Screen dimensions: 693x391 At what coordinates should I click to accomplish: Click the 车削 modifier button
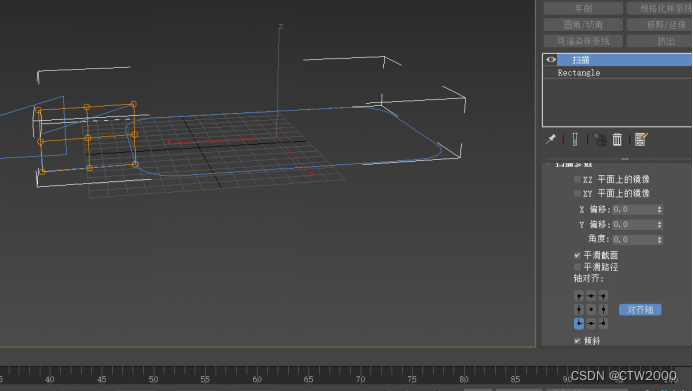point(583,8)
